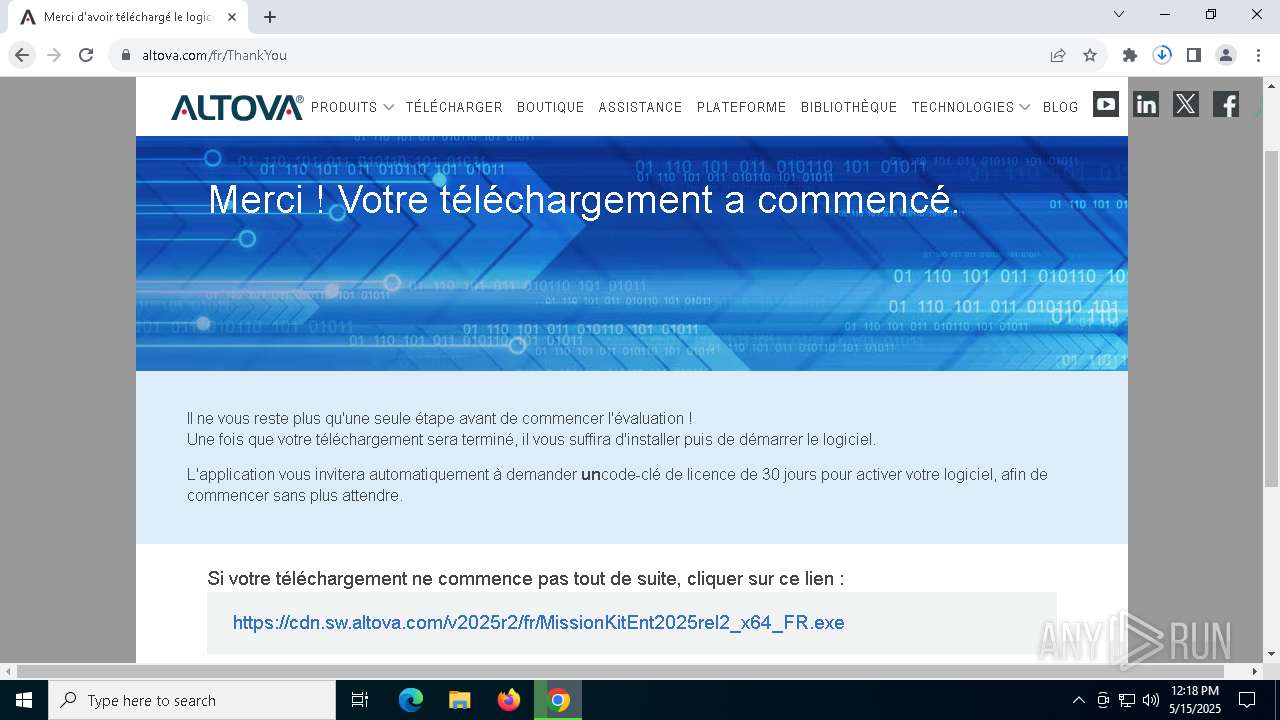Go back with browser back arrow

[22, 55]
